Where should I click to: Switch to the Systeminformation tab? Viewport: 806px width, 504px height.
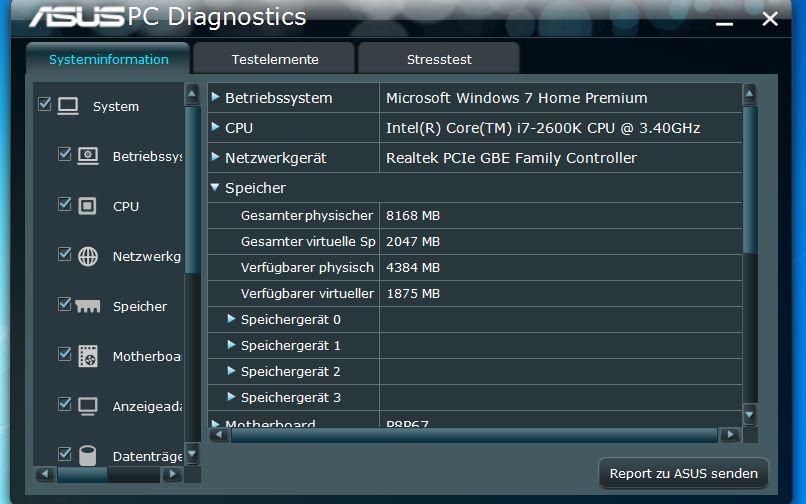click(x=108, y=59)
